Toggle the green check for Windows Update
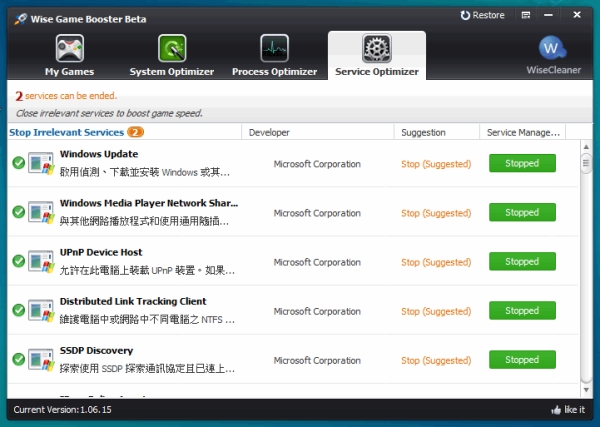 pyautogui.click(x=18, y=163)
